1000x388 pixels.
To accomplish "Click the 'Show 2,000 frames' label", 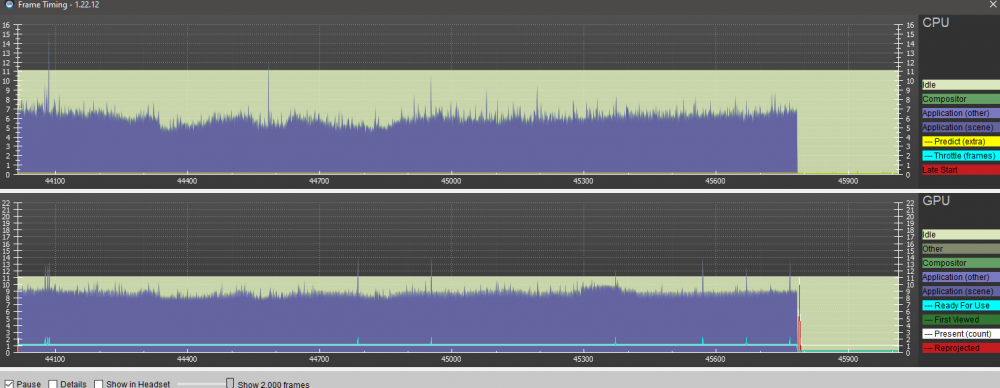I will [x=274, y=384].
